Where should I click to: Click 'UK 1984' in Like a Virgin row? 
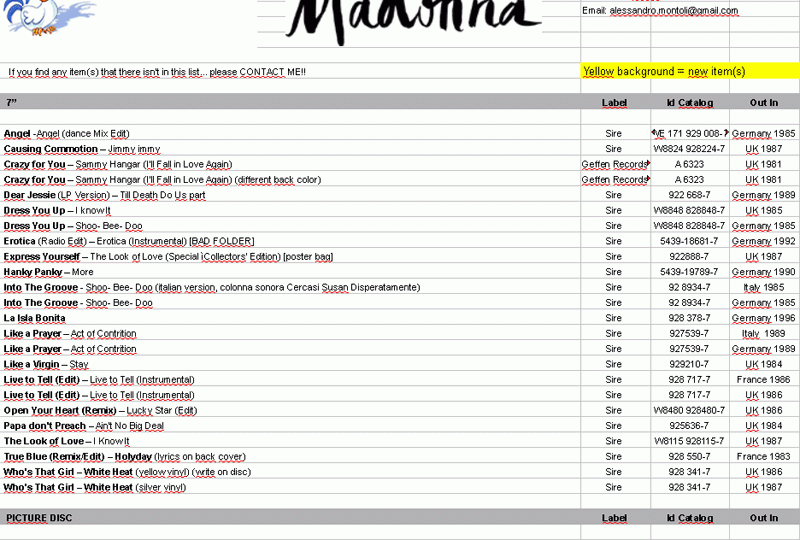[x=764, y=364]
